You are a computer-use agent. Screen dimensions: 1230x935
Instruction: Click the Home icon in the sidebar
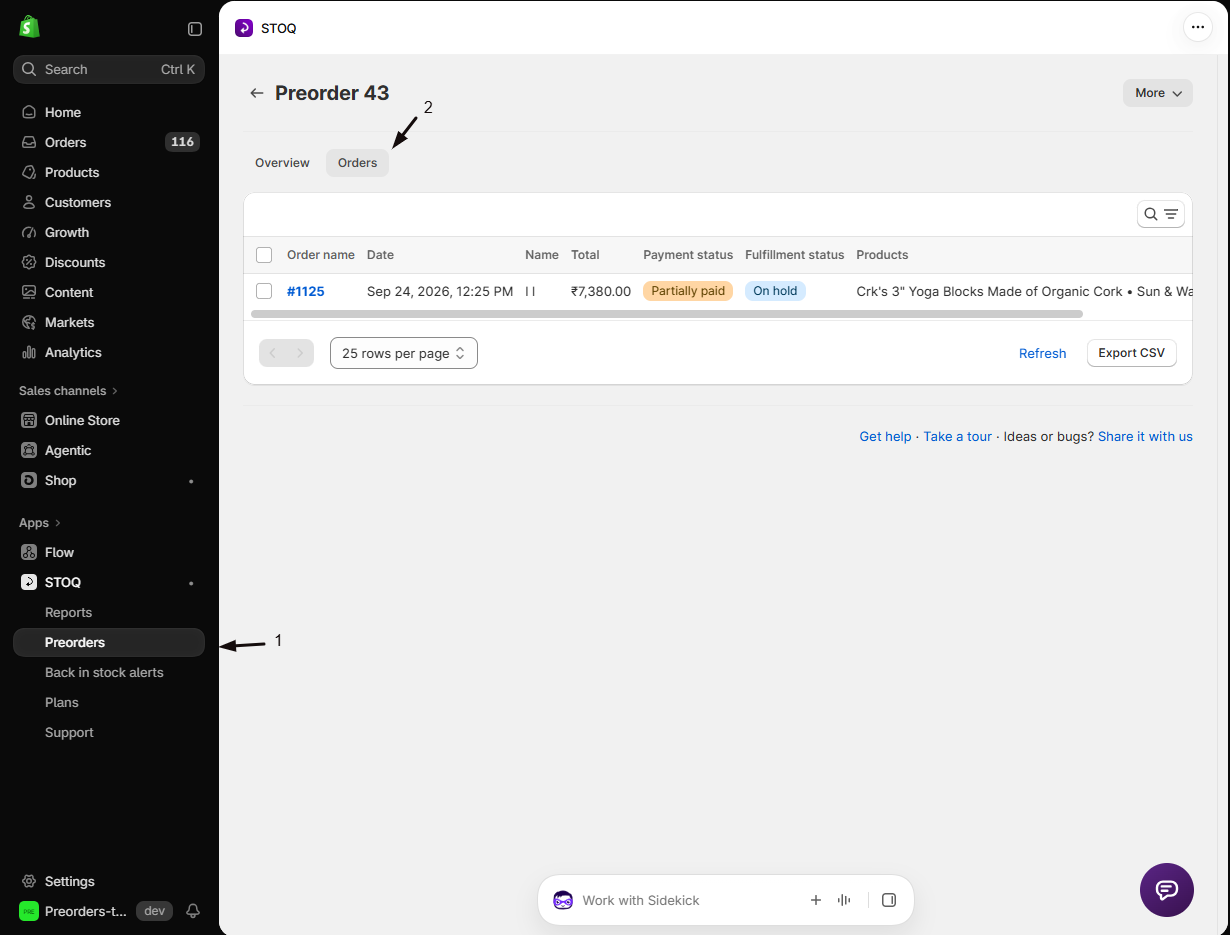pos(29,112)
